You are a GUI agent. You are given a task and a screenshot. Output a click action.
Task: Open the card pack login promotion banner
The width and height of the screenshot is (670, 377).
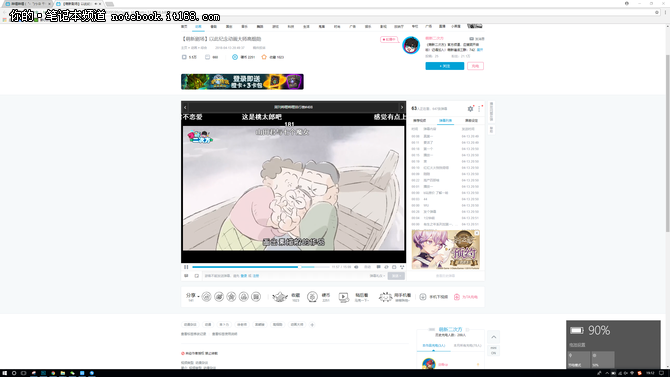[x=242, y=82]
